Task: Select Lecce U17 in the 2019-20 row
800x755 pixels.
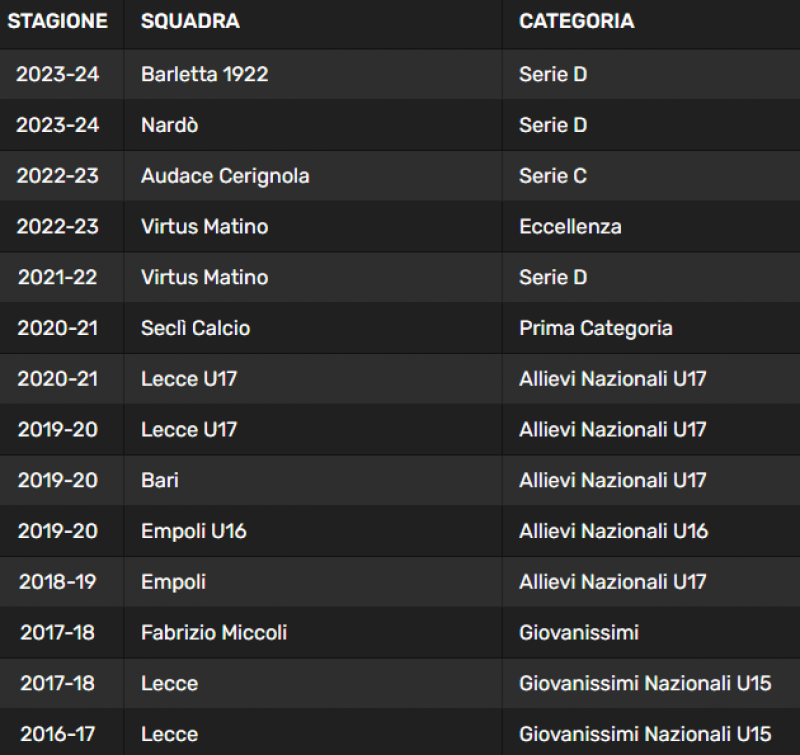Action: pos(189,430)
